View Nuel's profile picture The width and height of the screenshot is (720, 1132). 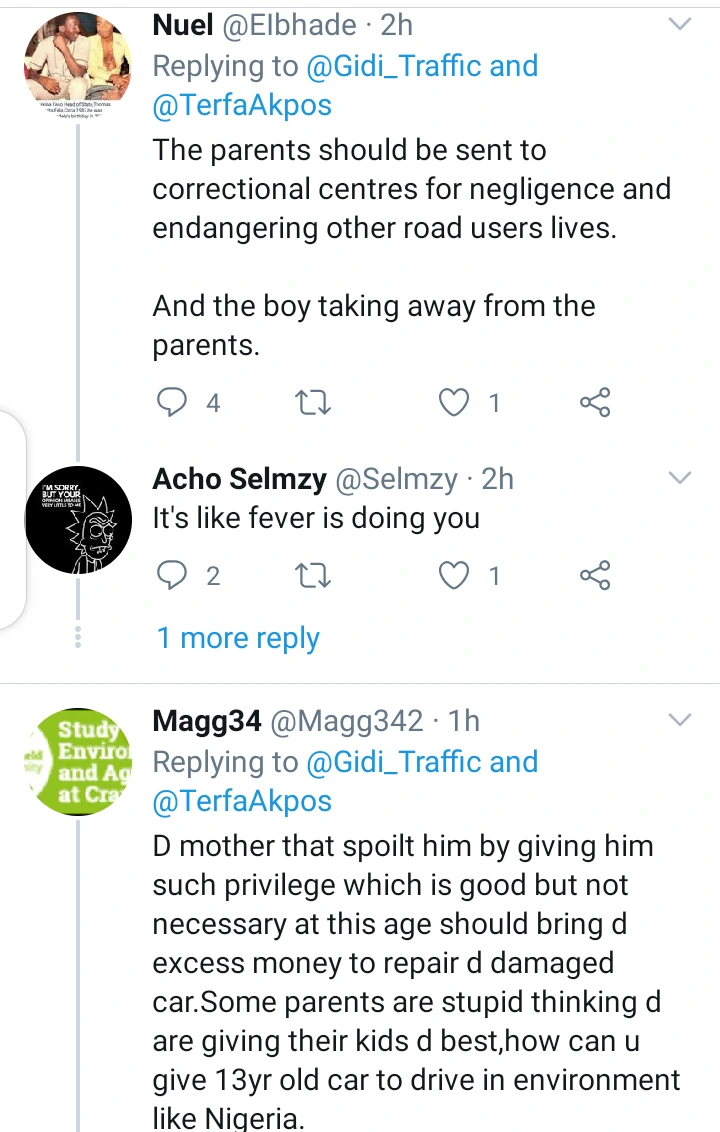(x=77, y=65)
